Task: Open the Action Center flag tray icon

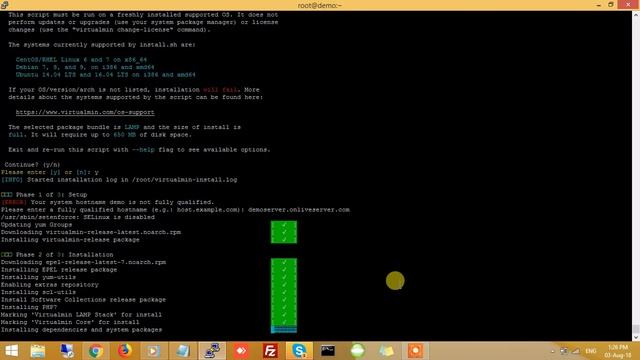Action: tap(564, 351)
